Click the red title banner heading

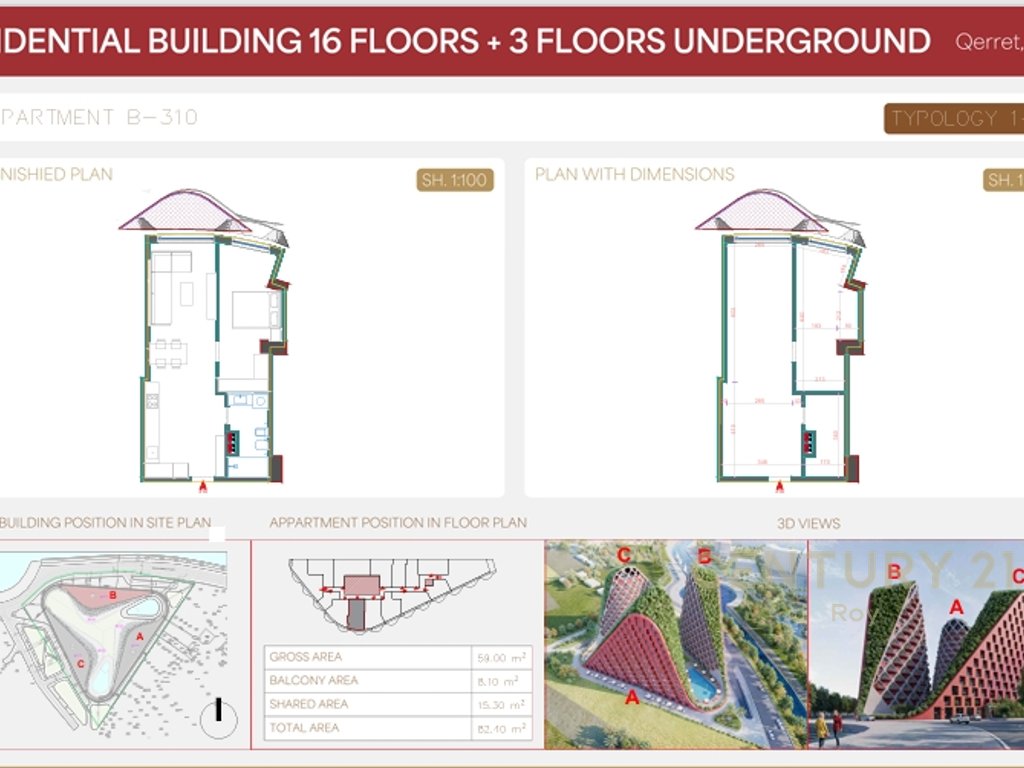click(465, 41)
